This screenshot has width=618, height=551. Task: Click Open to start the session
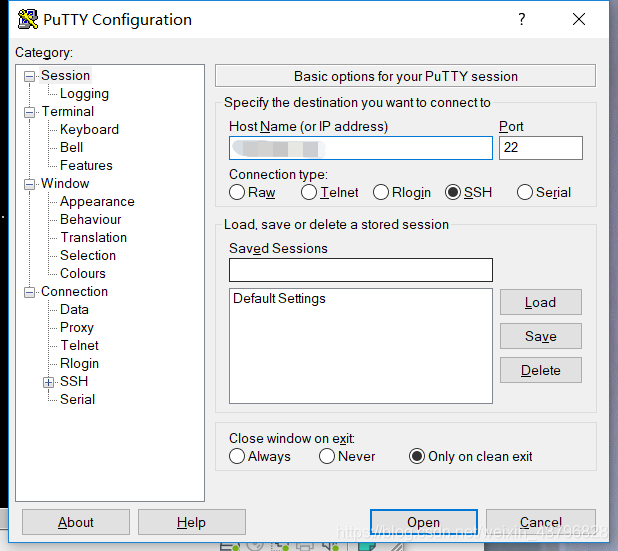coord(424,522)
